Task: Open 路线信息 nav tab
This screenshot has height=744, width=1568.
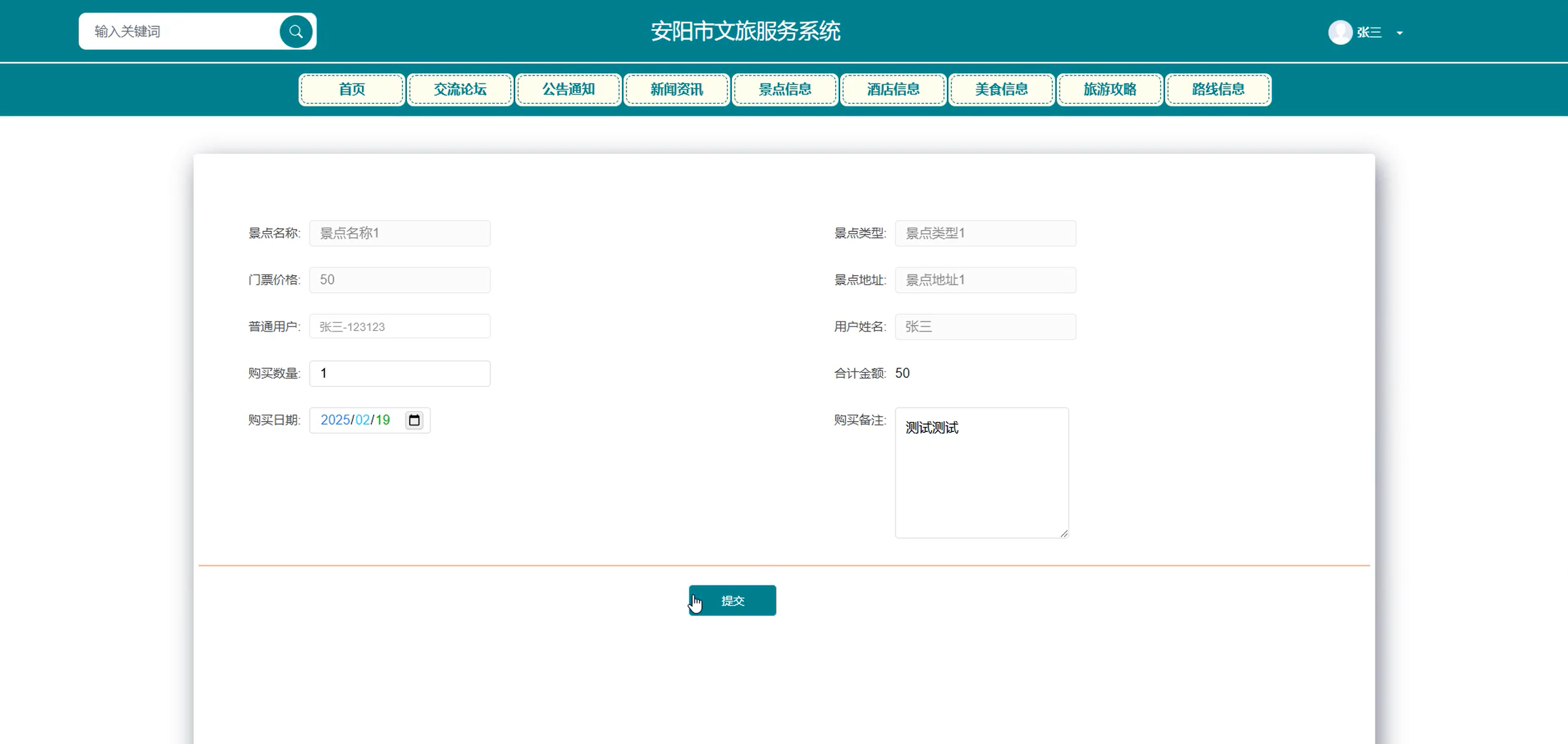Action: click(1218, 89)
